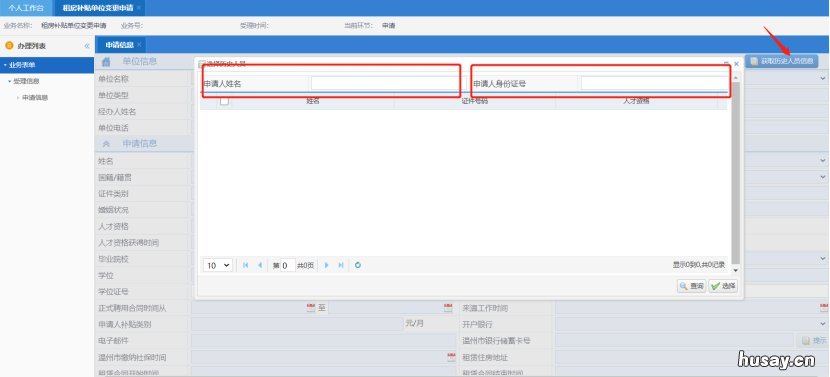Close the 选择历史人员 dialog
Image resolution: width=830 pixels, height=377 pixels.
pyautogui.click(x=736, y=64)
